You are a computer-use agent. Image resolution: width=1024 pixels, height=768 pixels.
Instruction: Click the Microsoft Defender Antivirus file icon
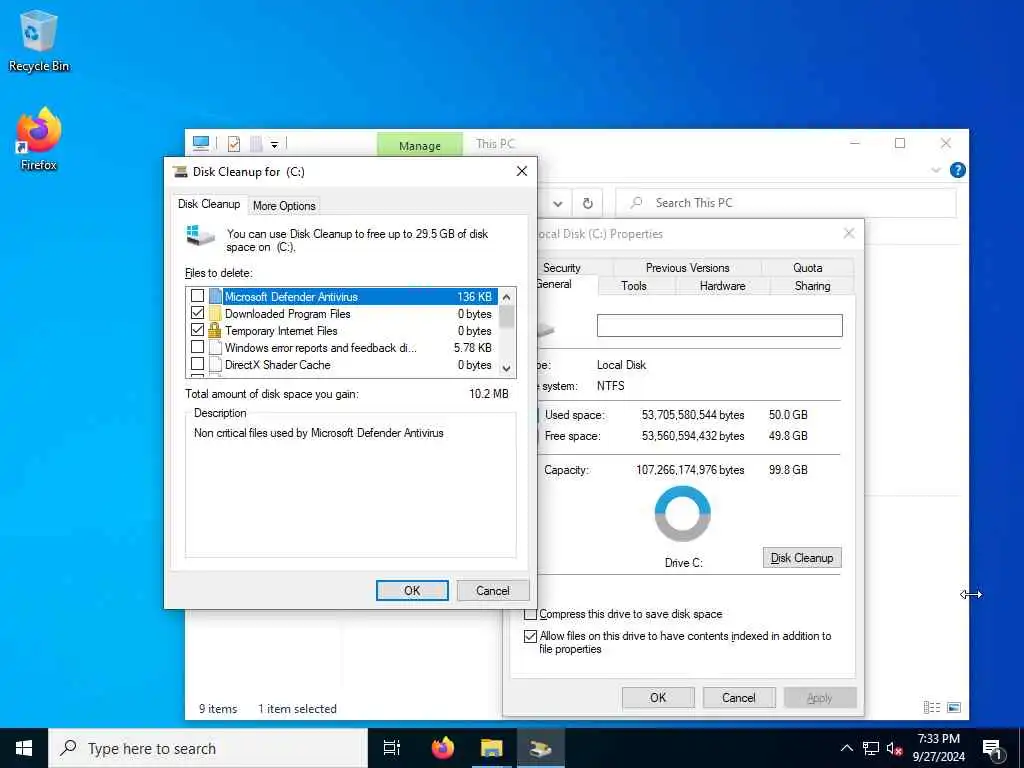point(216,296)
